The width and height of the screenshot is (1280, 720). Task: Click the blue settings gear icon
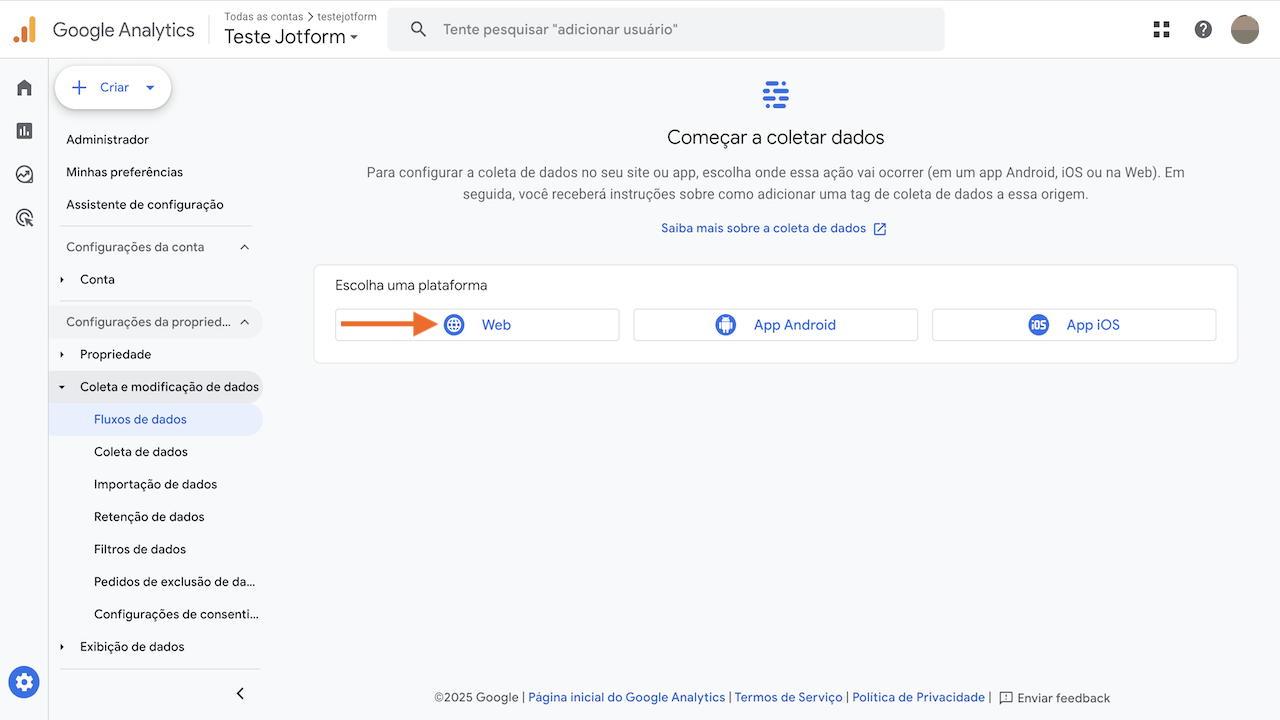24,682
